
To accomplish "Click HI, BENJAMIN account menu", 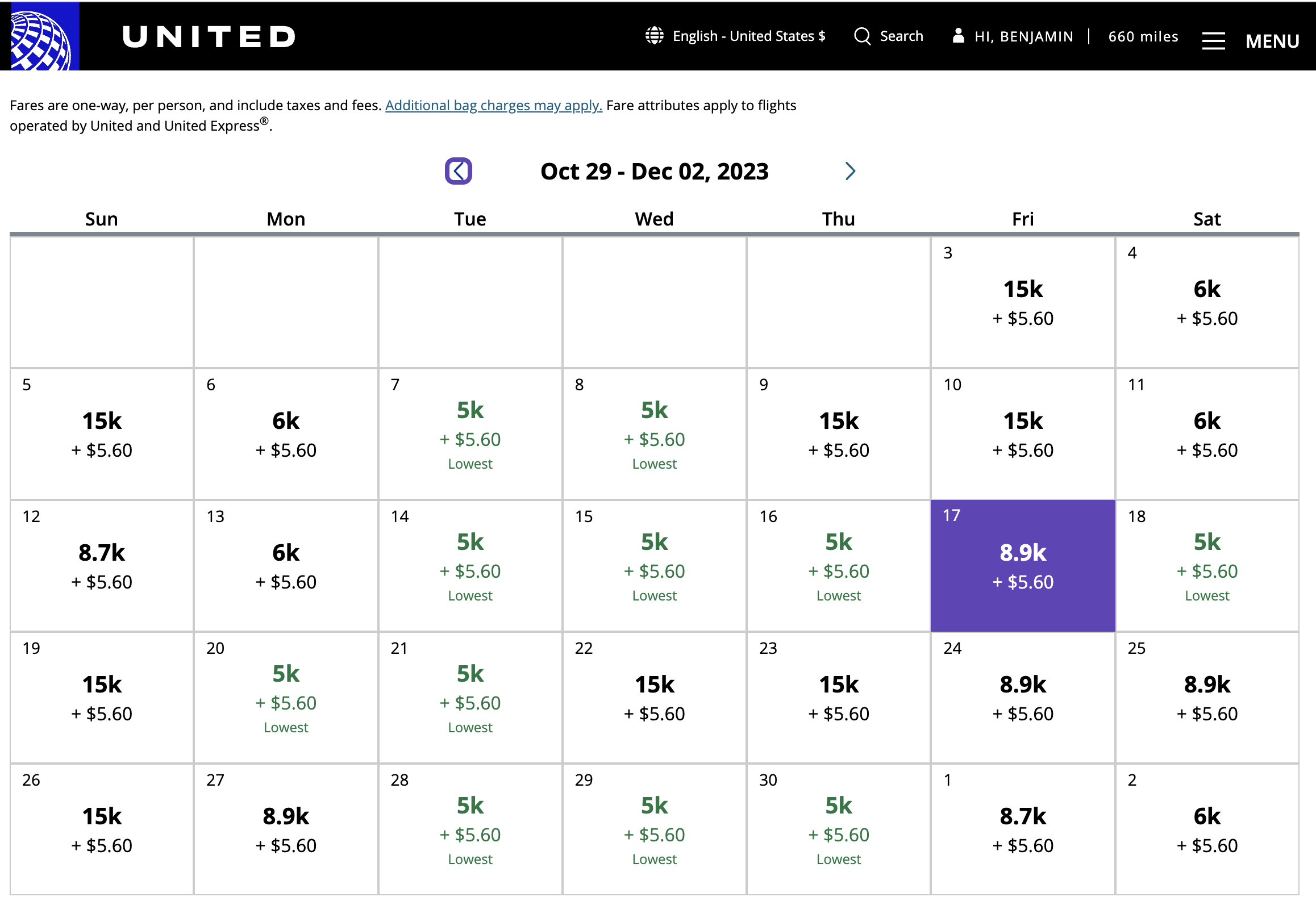I will click(x=1024, y=36).
